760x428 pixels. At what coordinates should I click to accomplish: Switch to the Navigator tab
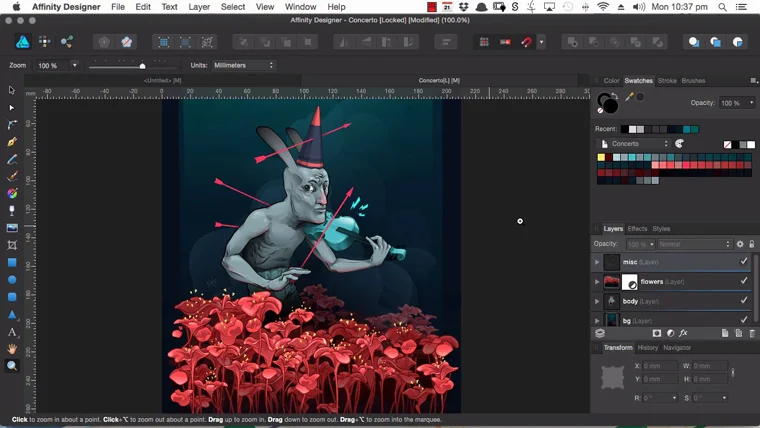coord(677,348)
